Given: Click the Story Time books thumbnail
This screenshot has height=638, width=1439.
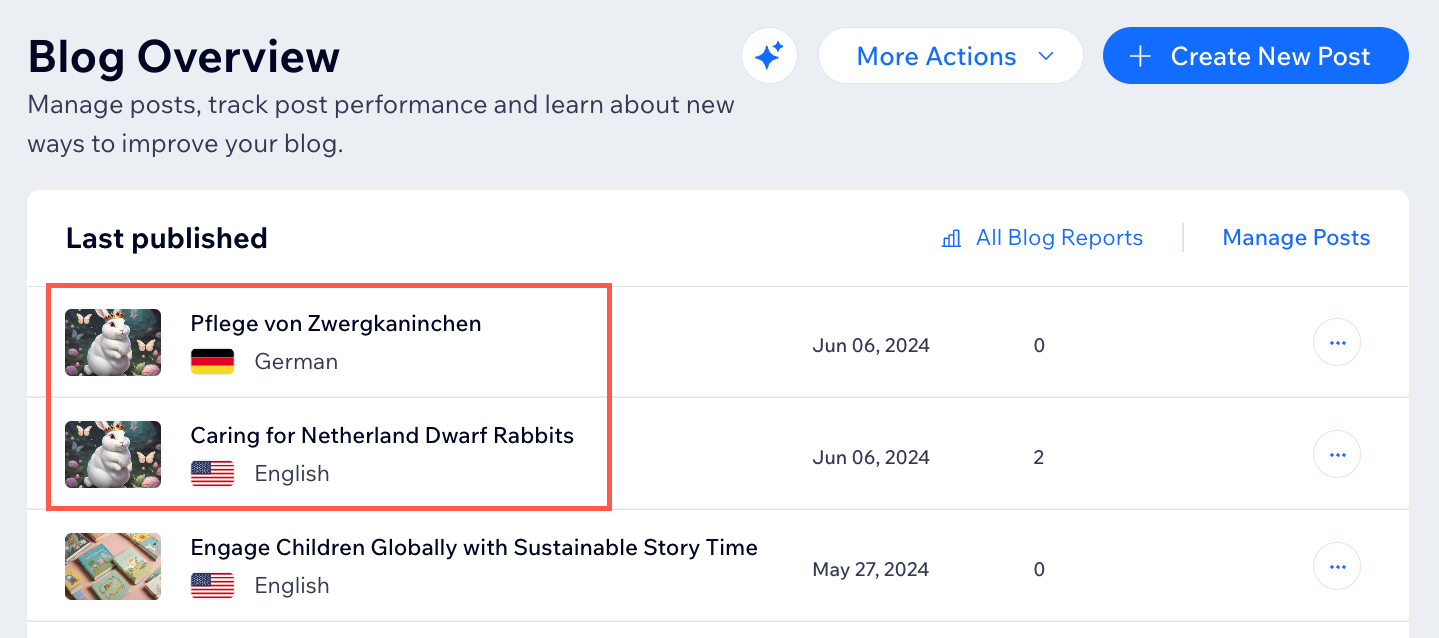Looking at the screenshot, I should click(x=113, y=567).
